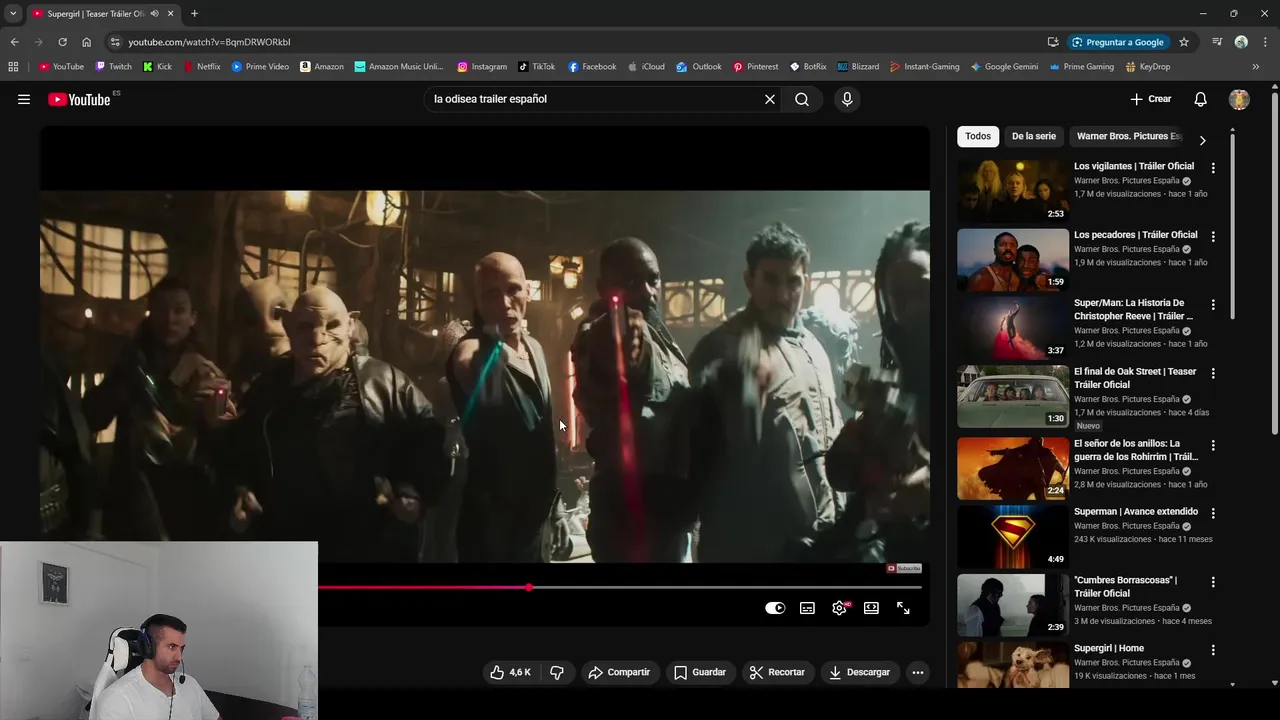Viewport: 1280px width, 720px height.
Task: Show hidden bookmarks with chevron
Action: pos(1256,67)
